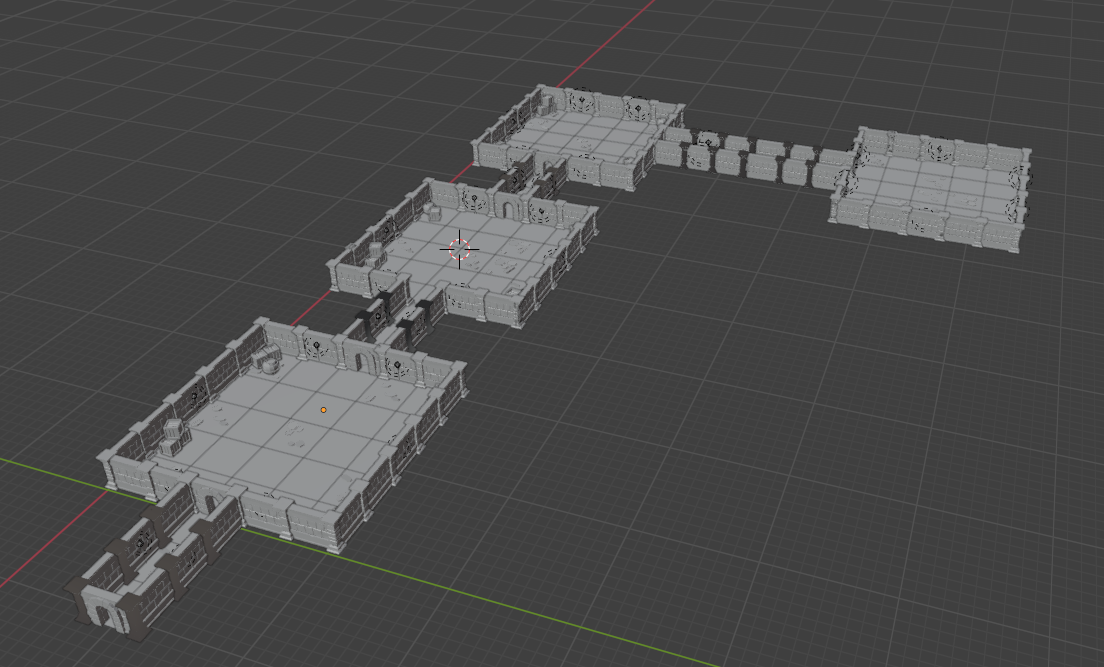This screenshot has height=667, width=1104.
Task: Click the 3D cursor crosshair in the viewport
Action: pos(460,249)
